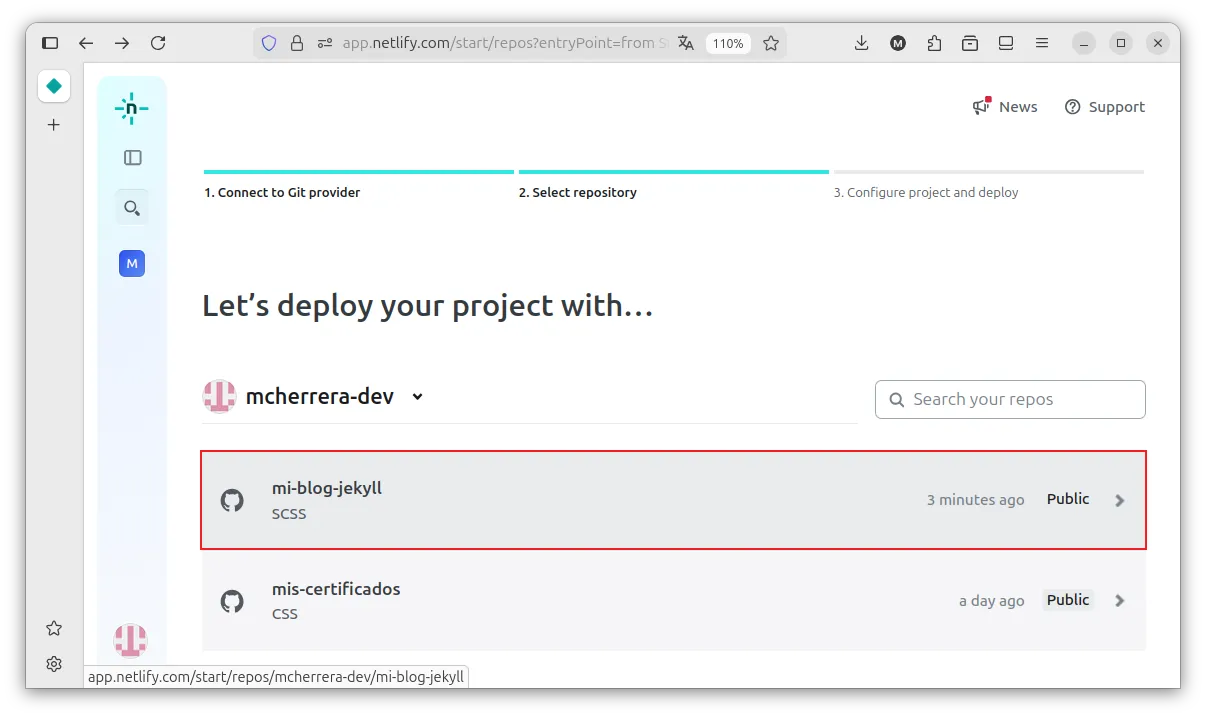Select the blue M team avatar
This screenshot has width=1206, height=717.
[x=132, y=264]
